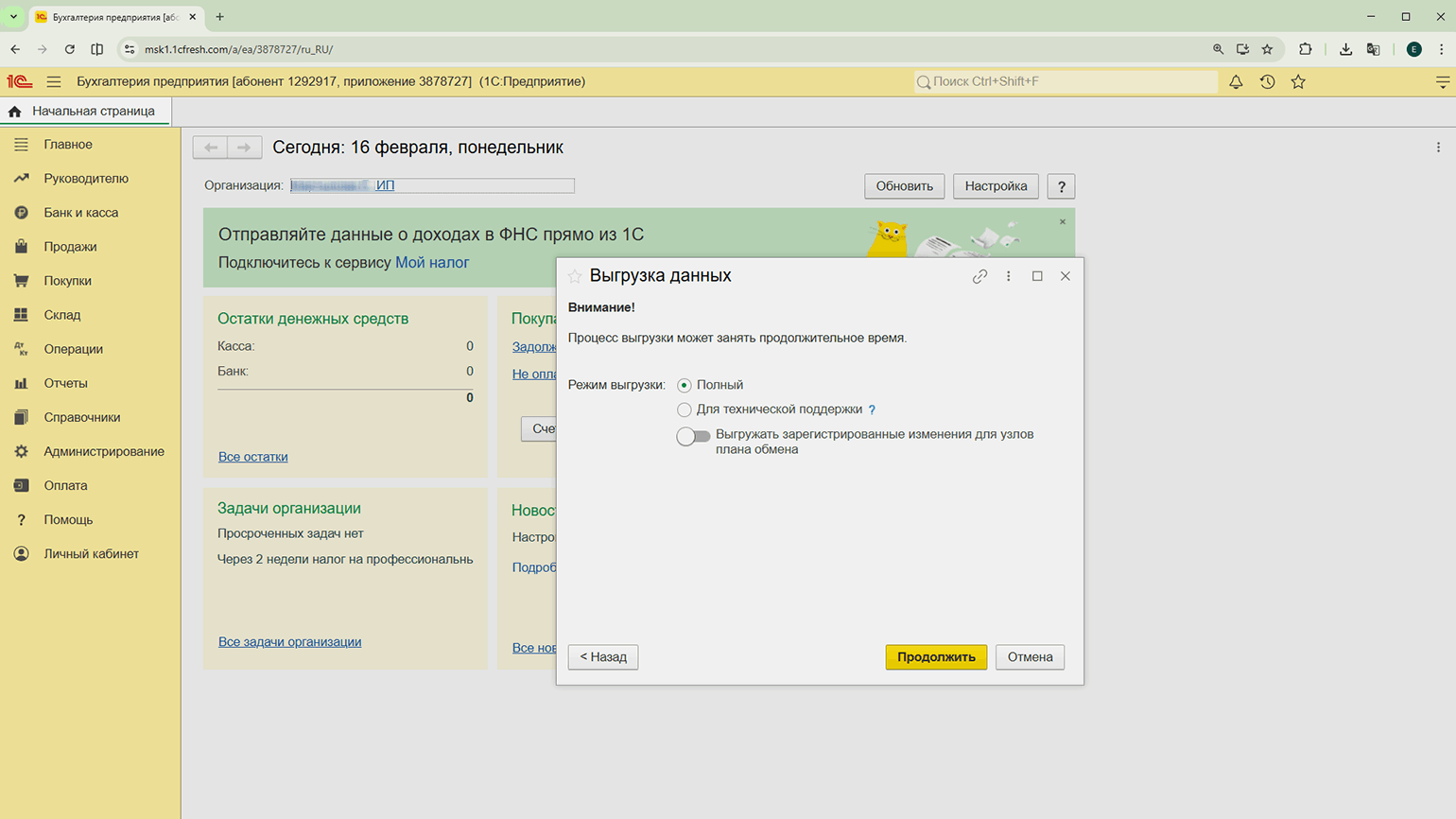Copy link icon in export dialog
This screenshot has height=819, width=1456.
click(979, 276)
